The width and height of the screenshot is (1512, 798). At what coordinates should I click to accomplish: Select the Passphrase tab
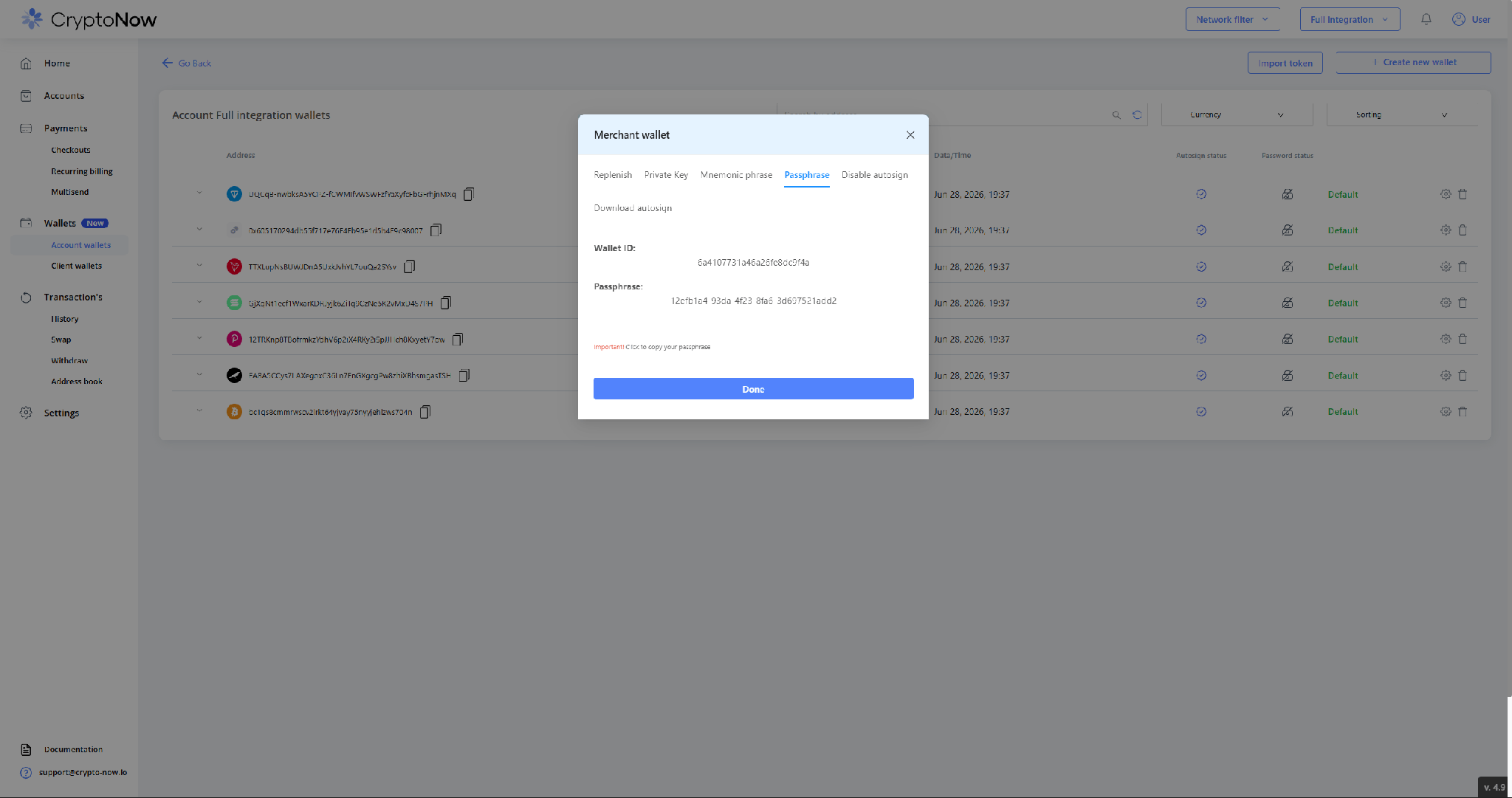807,175
